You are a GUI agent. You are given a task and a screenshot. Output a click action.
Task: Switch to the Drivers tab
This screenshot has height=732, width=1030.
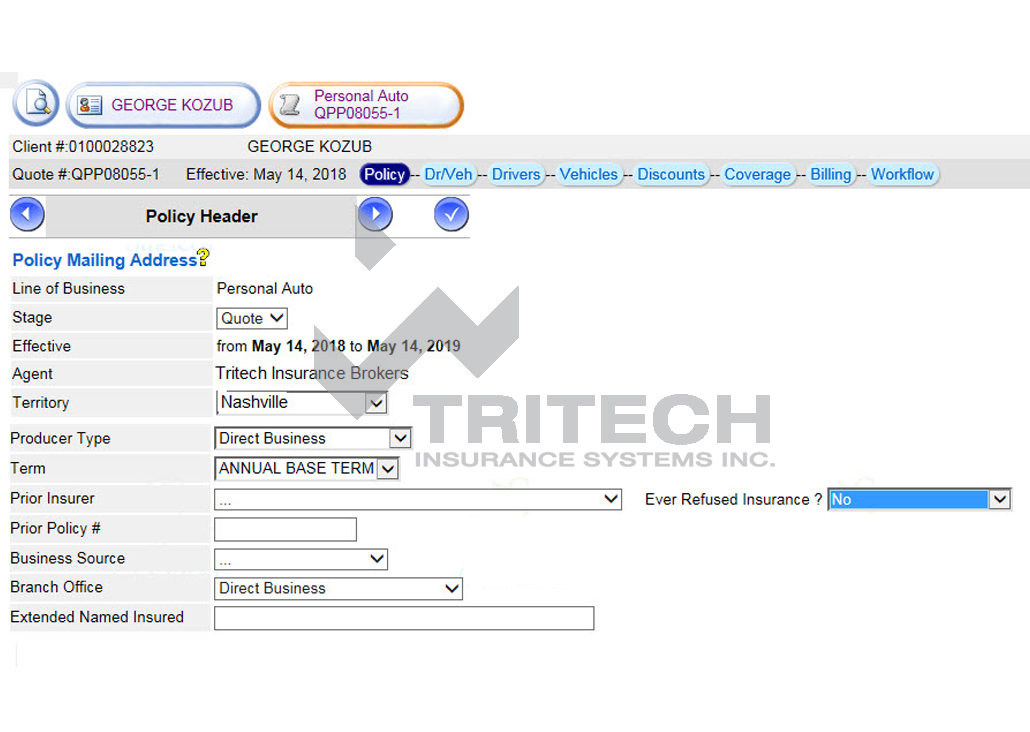point(516,174)
